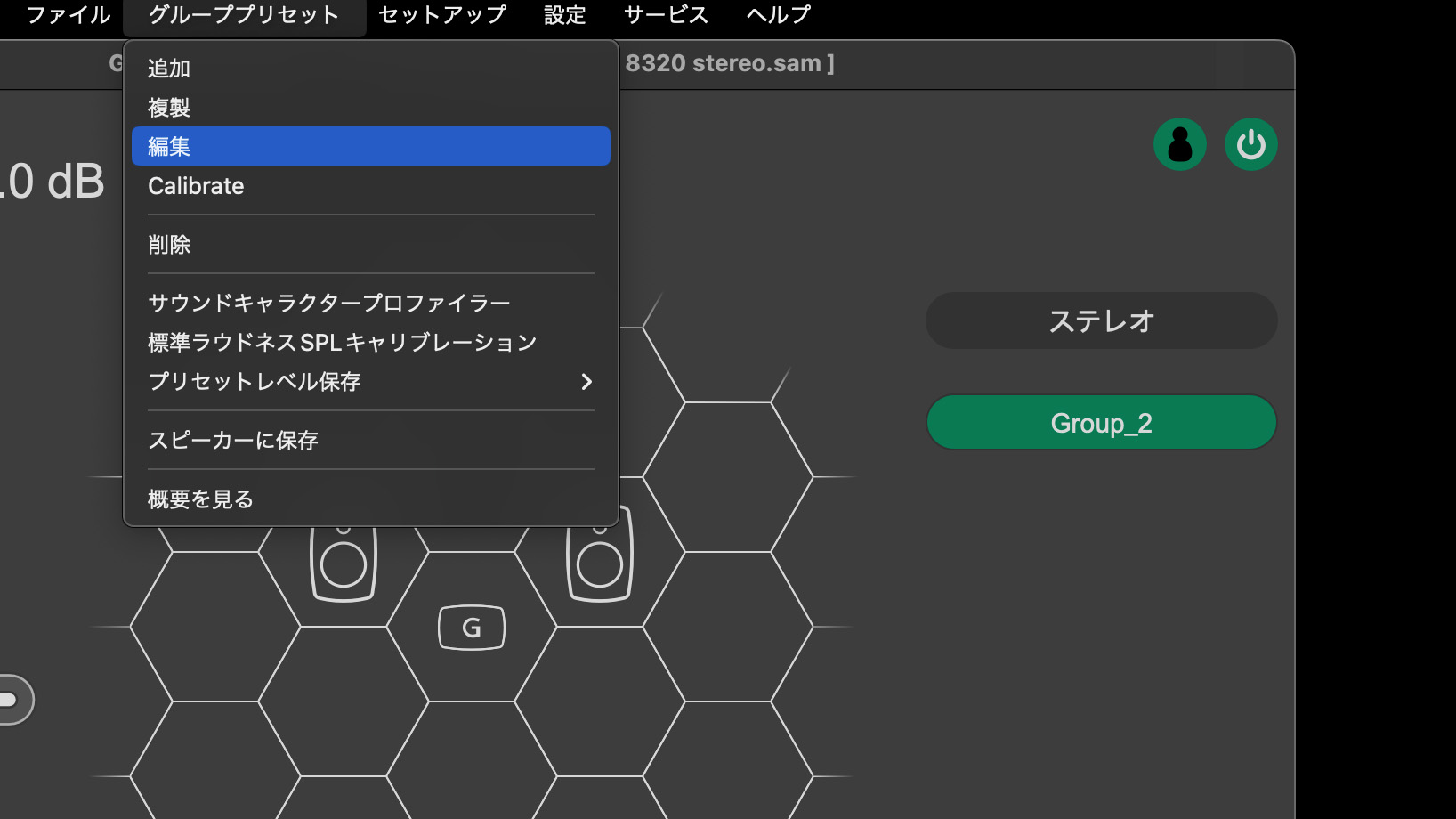Select 追加 from the group preset menu
1456x819 pixels.
click(x=167, y=67)
